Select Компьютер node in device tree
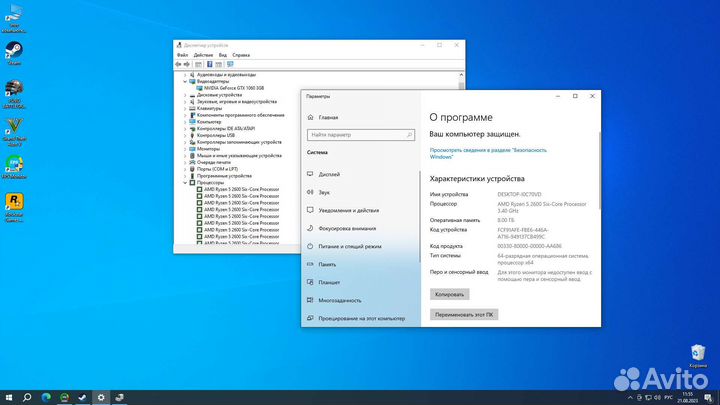This screenshot has height=405, width=720. click(x=209, y=122)
